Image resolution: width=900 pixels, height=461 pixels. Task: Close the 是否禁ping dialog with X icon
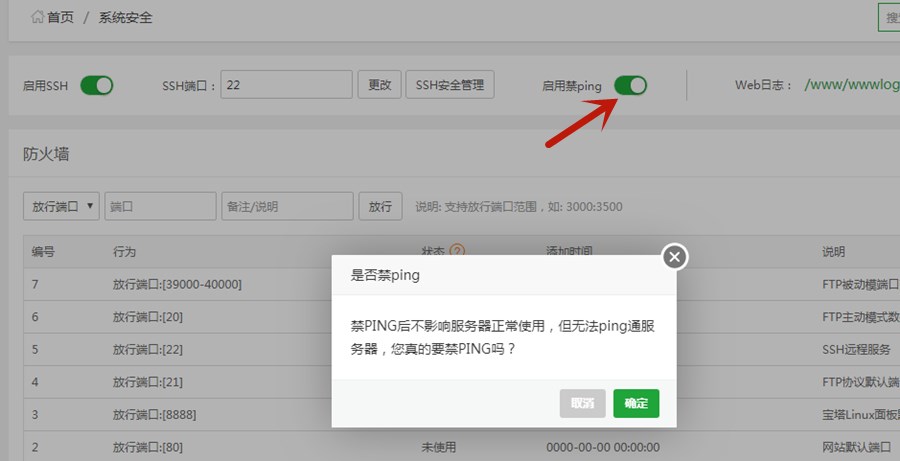click(675, 257)
